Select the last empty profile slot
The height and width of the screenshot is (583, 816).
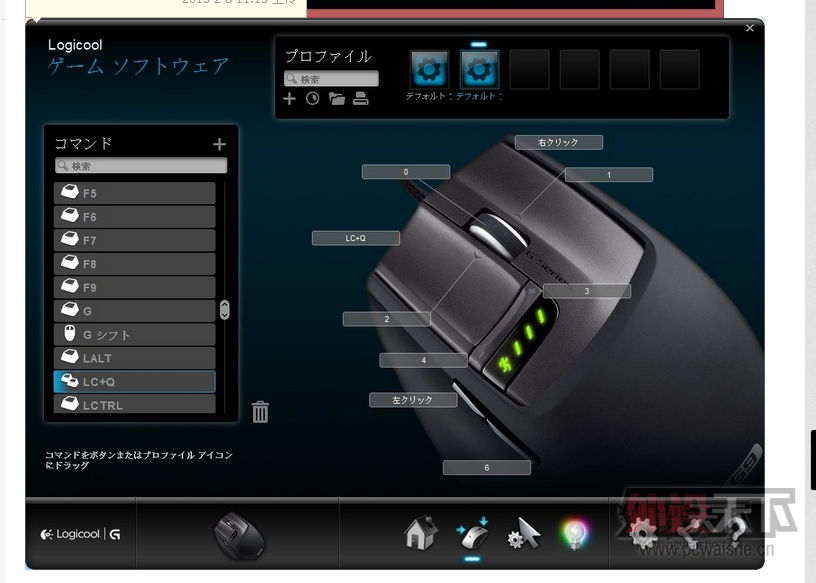tap(680, 70)
